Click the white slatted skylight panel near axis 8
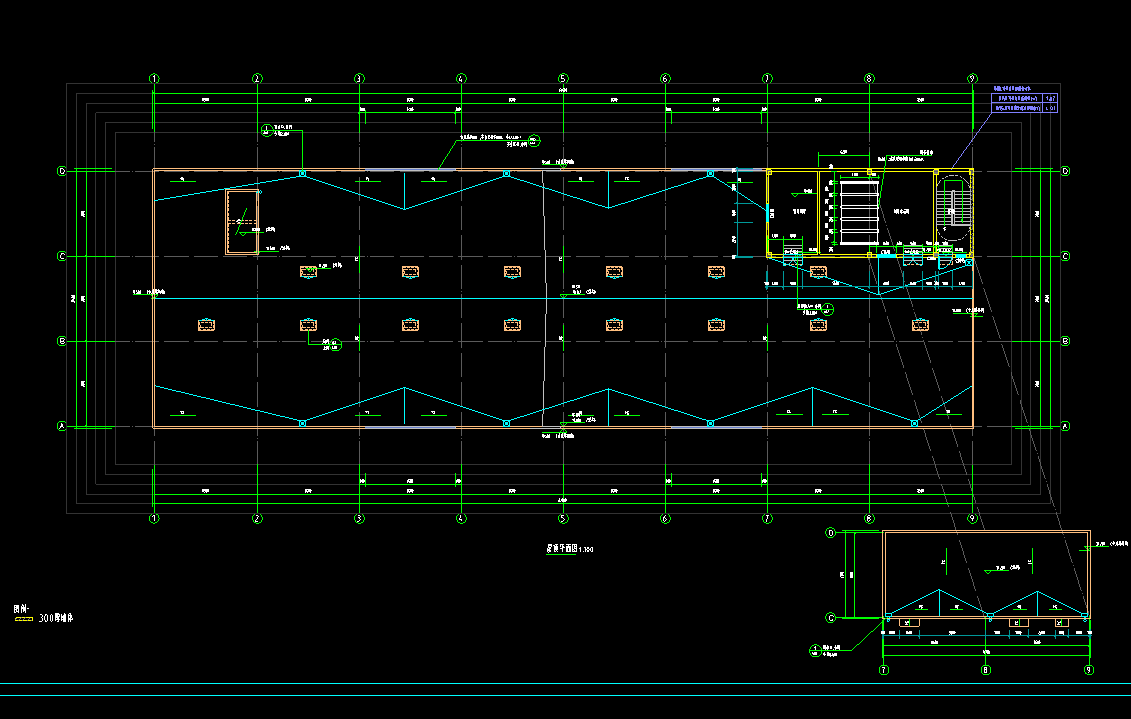The image size is (1131, 719). pos(858,212)
